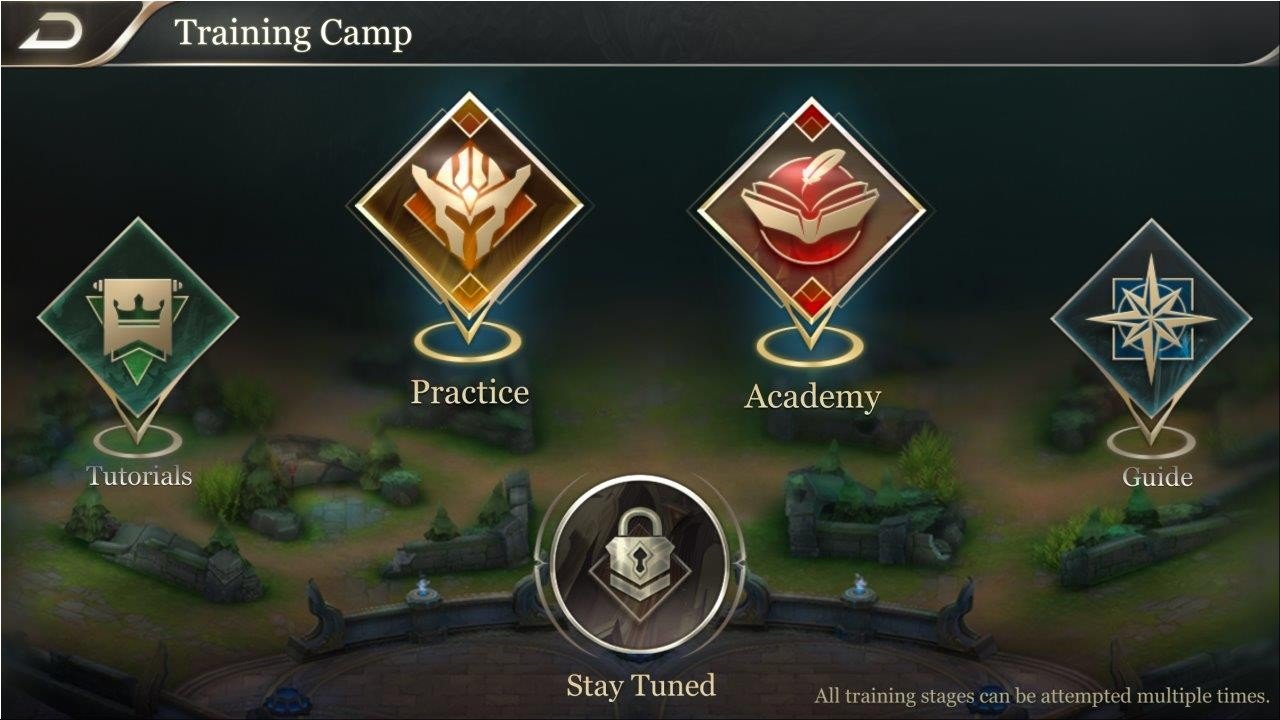Open the Tutorials crown banner icon
This screenshot has height=720, width=1280.
[138, 319]
